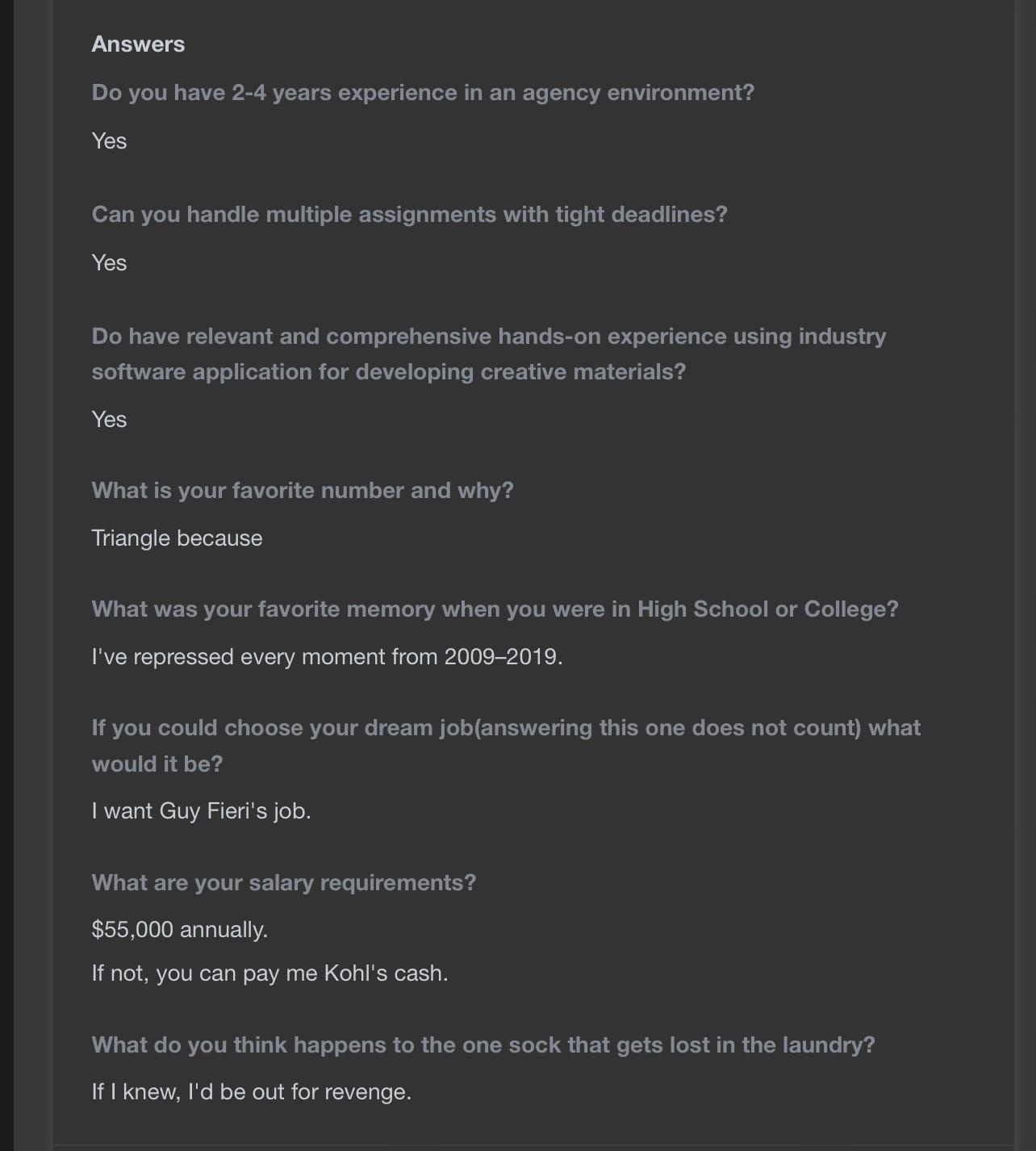The image size is (1036, 1151).
Task: Click the "I'd be out for revenge" answer
Action: 251,1092
